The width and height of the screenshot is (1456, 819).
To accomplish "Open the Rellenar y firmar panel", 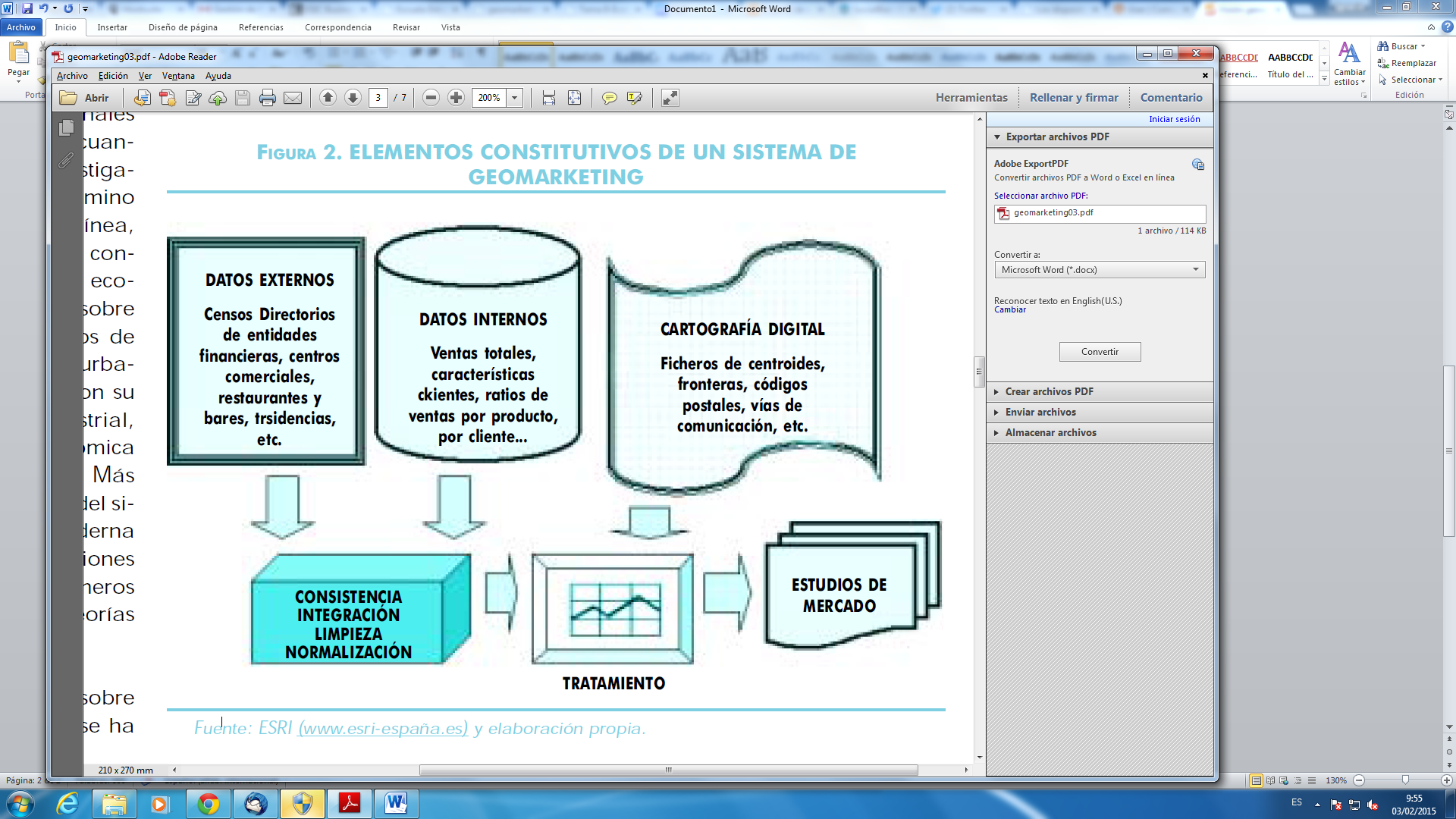I will point(1074,98).
